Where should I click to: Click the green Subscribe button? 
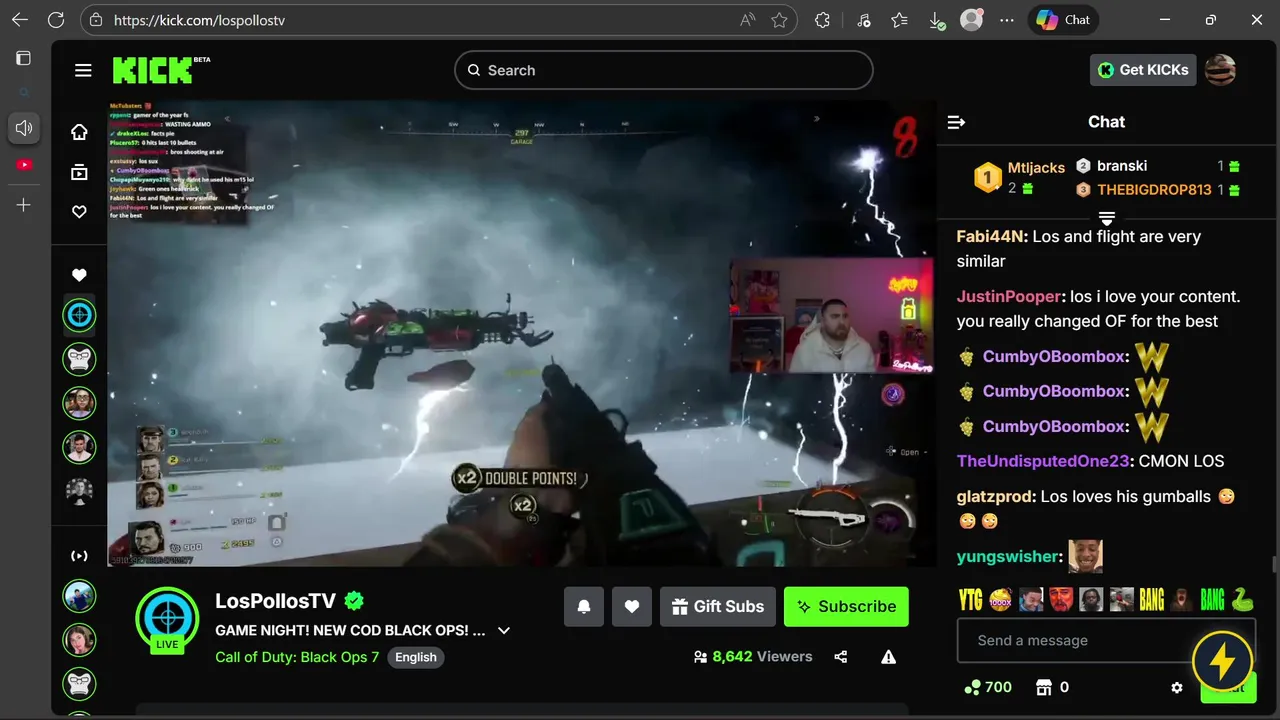tap(846, 607)
